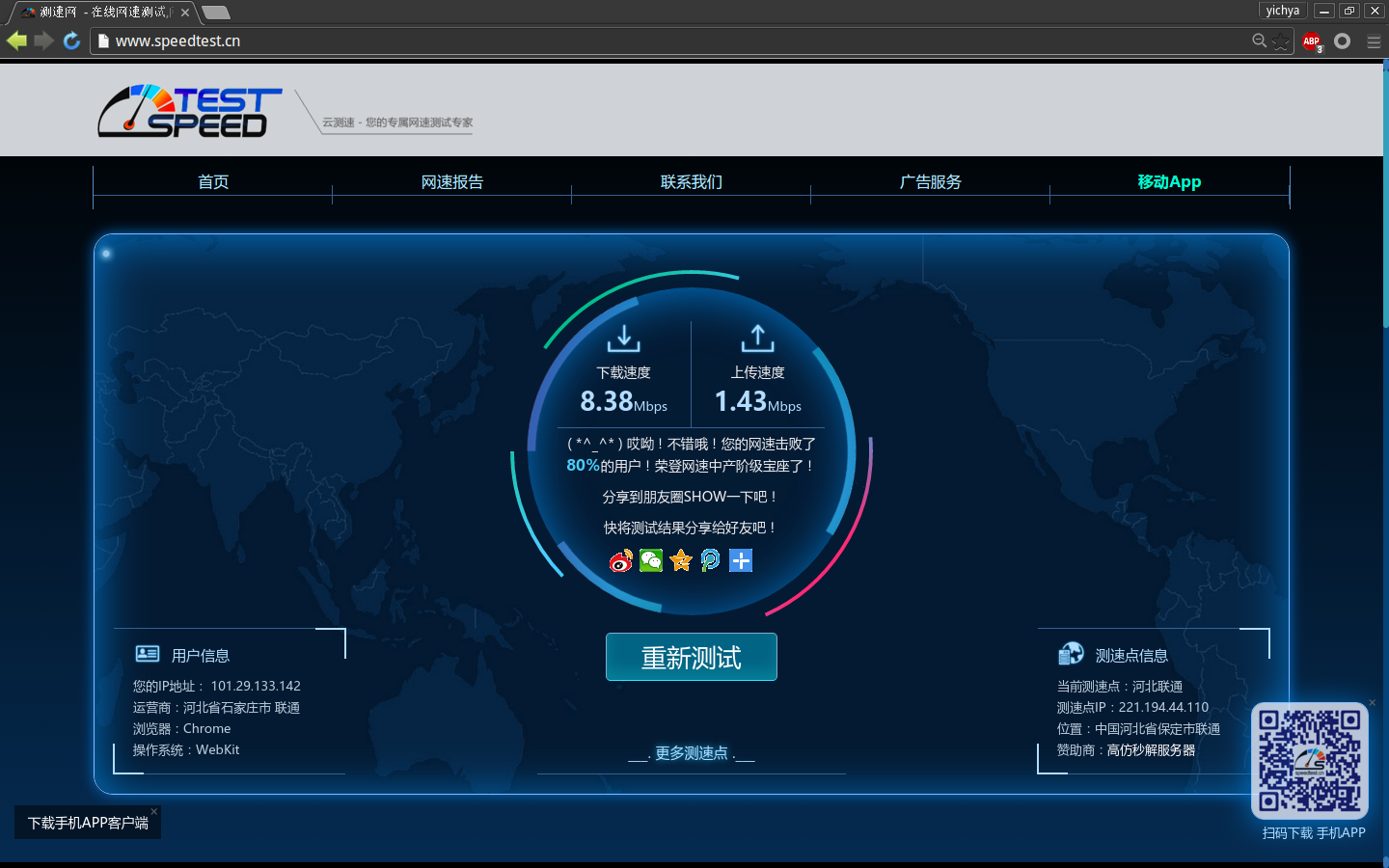Click the 测速点信息 globe icon
Screen dimensions: 1389x868
[1071, 654]
